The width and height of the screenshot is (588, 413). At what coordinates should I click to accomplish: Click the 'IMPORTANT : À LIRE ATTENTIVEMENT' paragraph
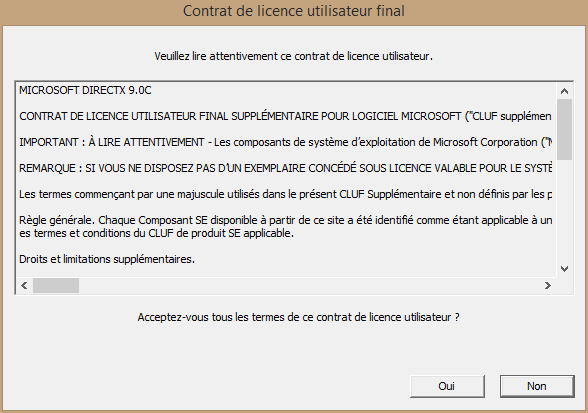click(x=285, y=142)
